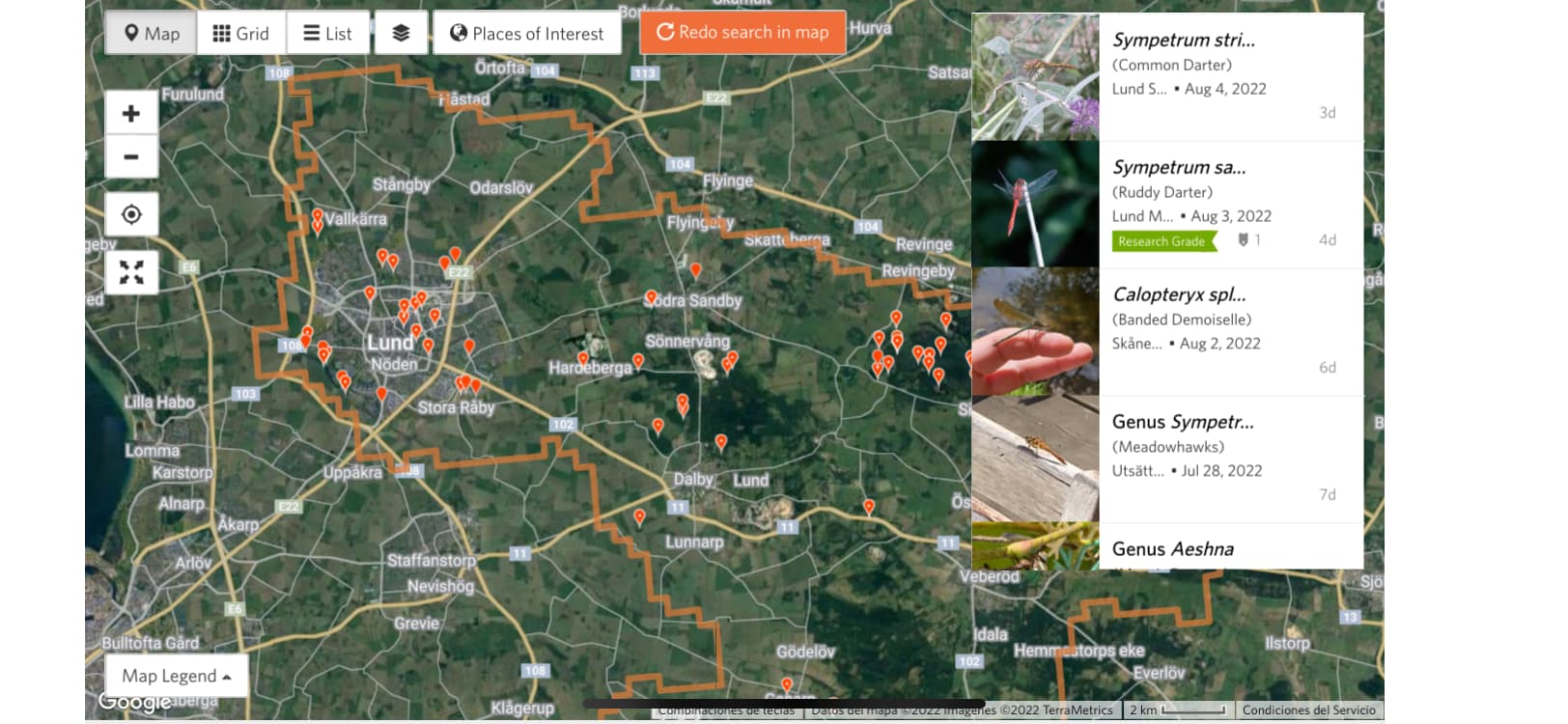Toggle fullscreen map with expand icon
The height and width of the screenshot is (724, 1568).
[x=131, y=272]
